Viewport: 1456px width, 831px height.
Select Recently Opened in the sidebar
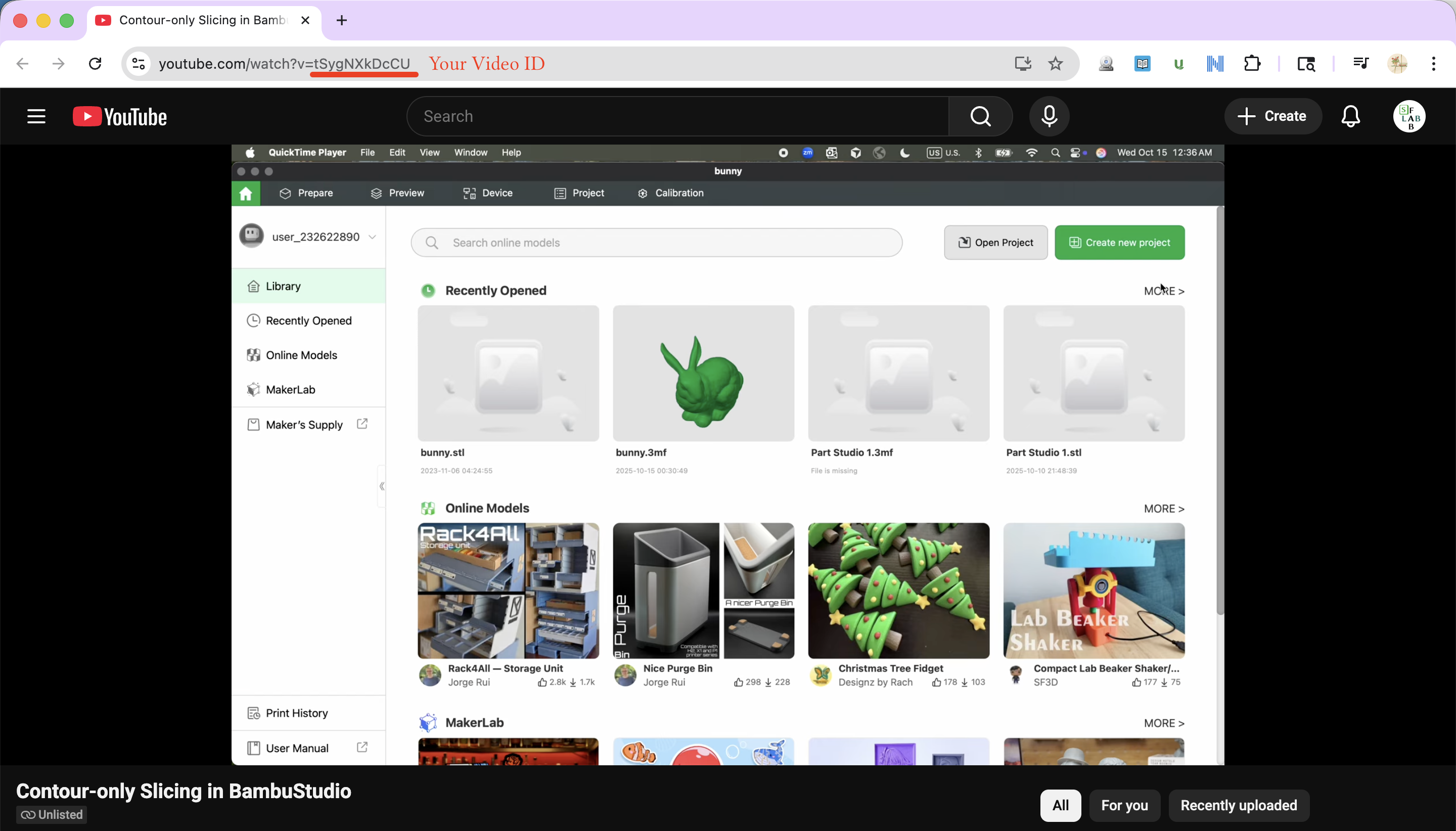[309, 321]
